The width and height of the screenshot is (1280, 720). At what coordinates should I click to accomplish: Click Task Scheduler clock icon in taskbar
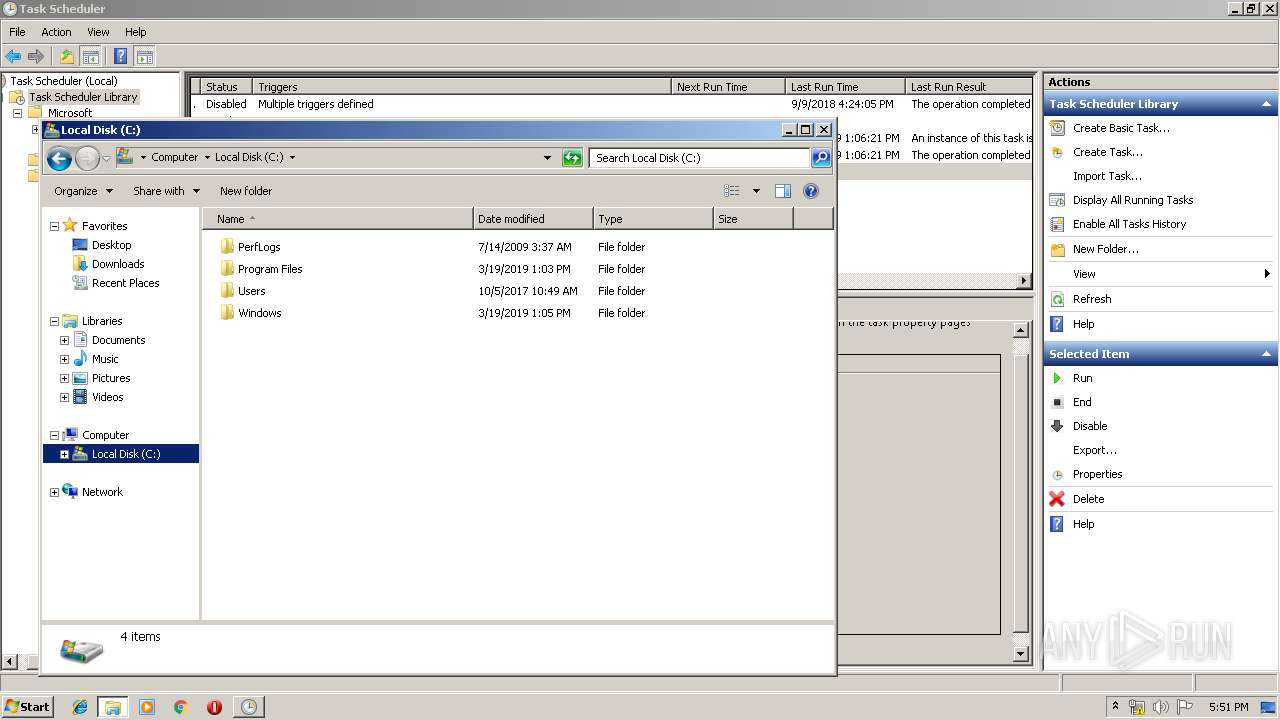pyautogui.click(x=248, y=707)
